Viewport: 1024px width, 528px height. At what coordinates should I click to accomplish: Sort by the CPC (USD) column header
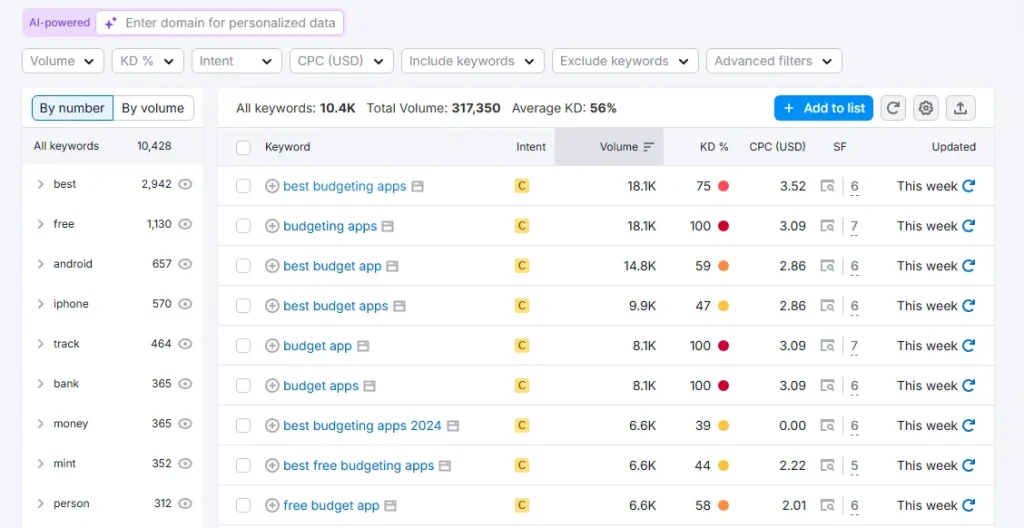pyautogui.click(x=777, y=147)
